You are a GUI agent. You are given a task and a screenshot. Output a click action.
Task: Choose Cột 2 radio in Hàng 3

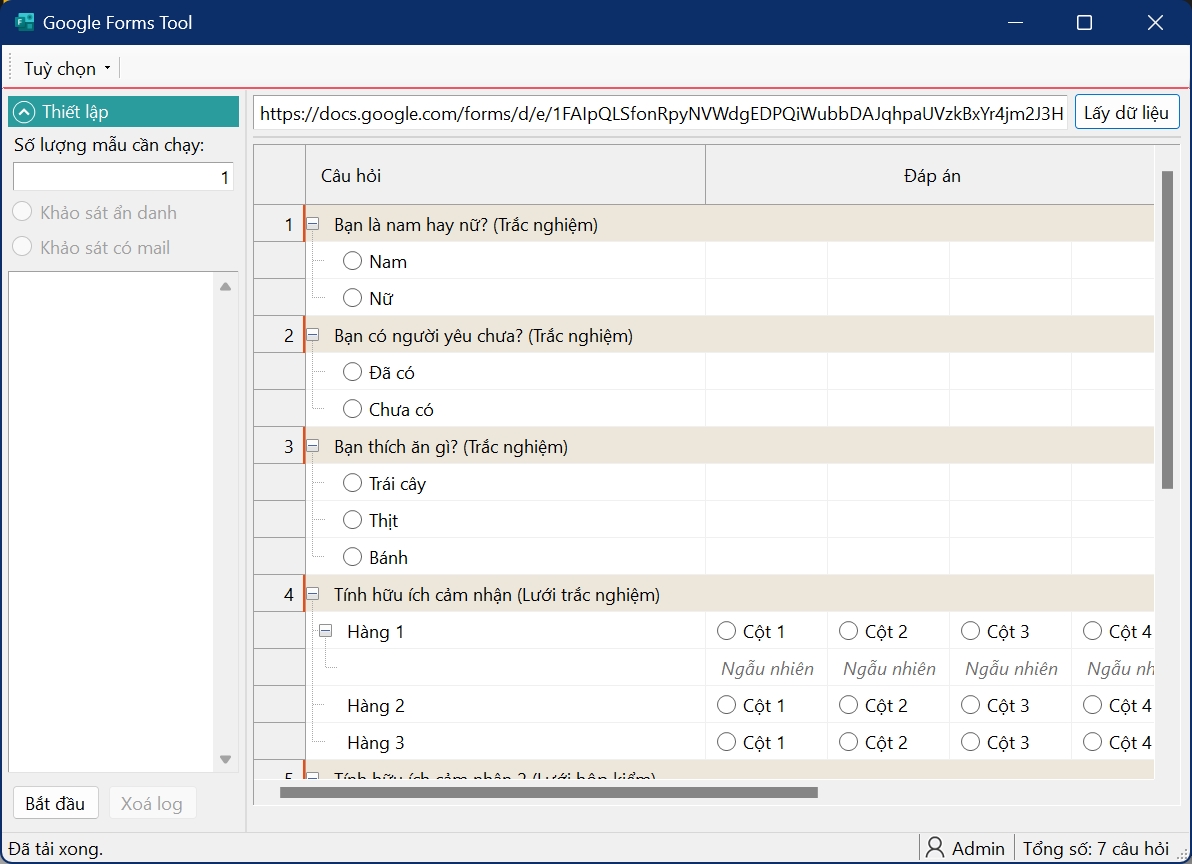(x=848, y=742)
